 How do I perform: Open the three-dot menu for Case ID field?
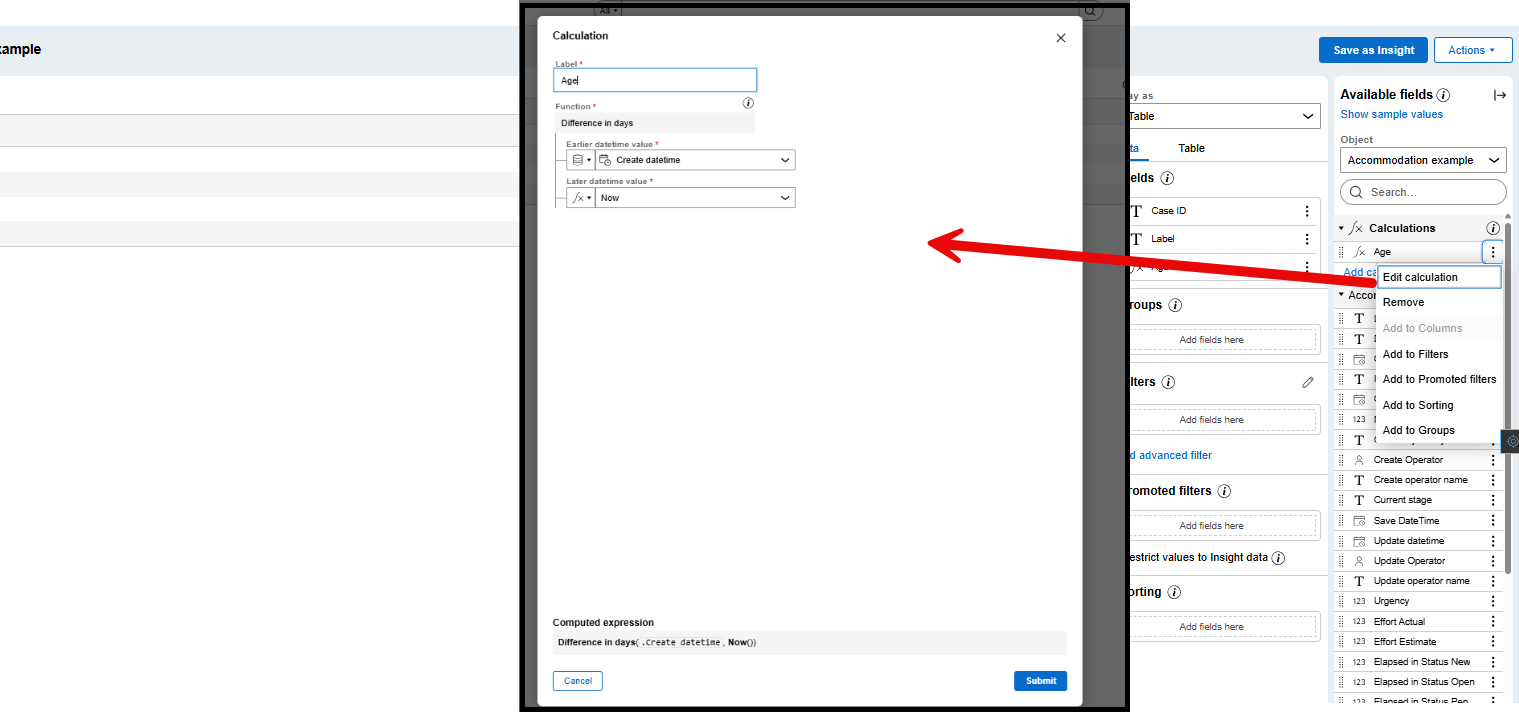tap(1307, 211)
